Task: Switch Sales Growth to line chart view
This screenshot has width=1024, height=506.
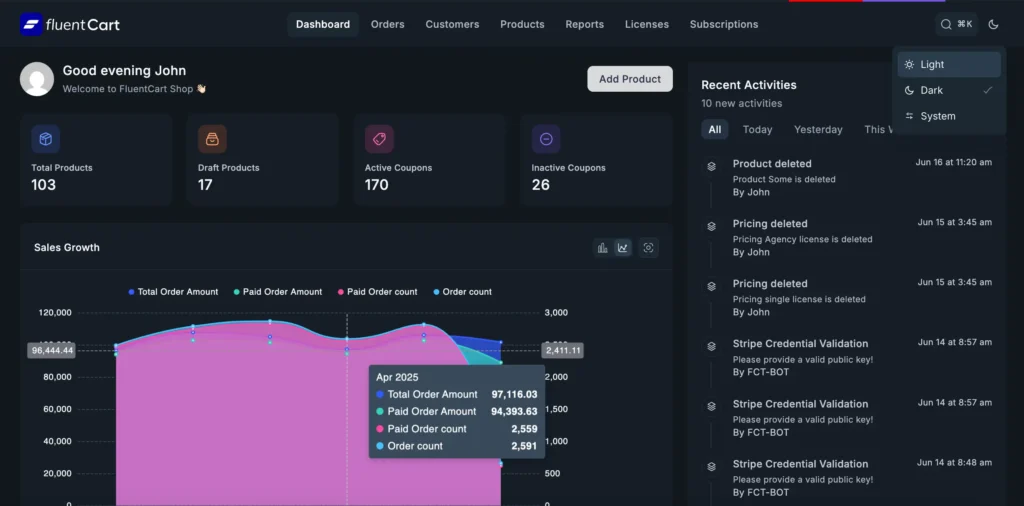Action: tap(623, 247)
